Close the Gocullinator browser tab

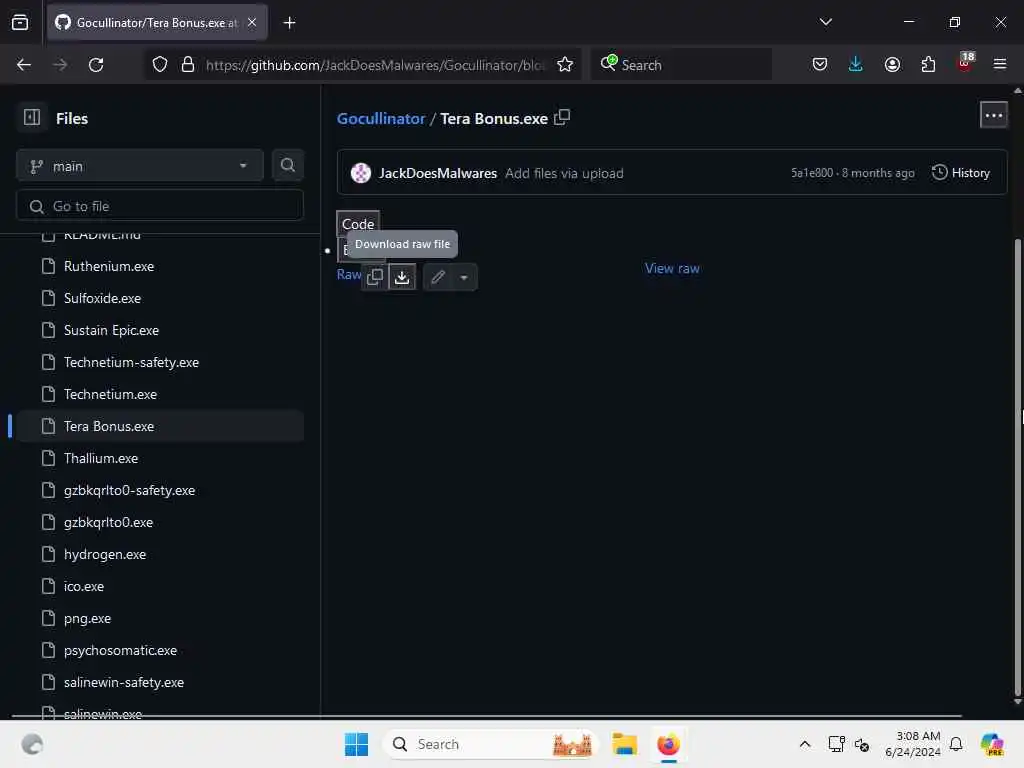(x=252, y=22)
